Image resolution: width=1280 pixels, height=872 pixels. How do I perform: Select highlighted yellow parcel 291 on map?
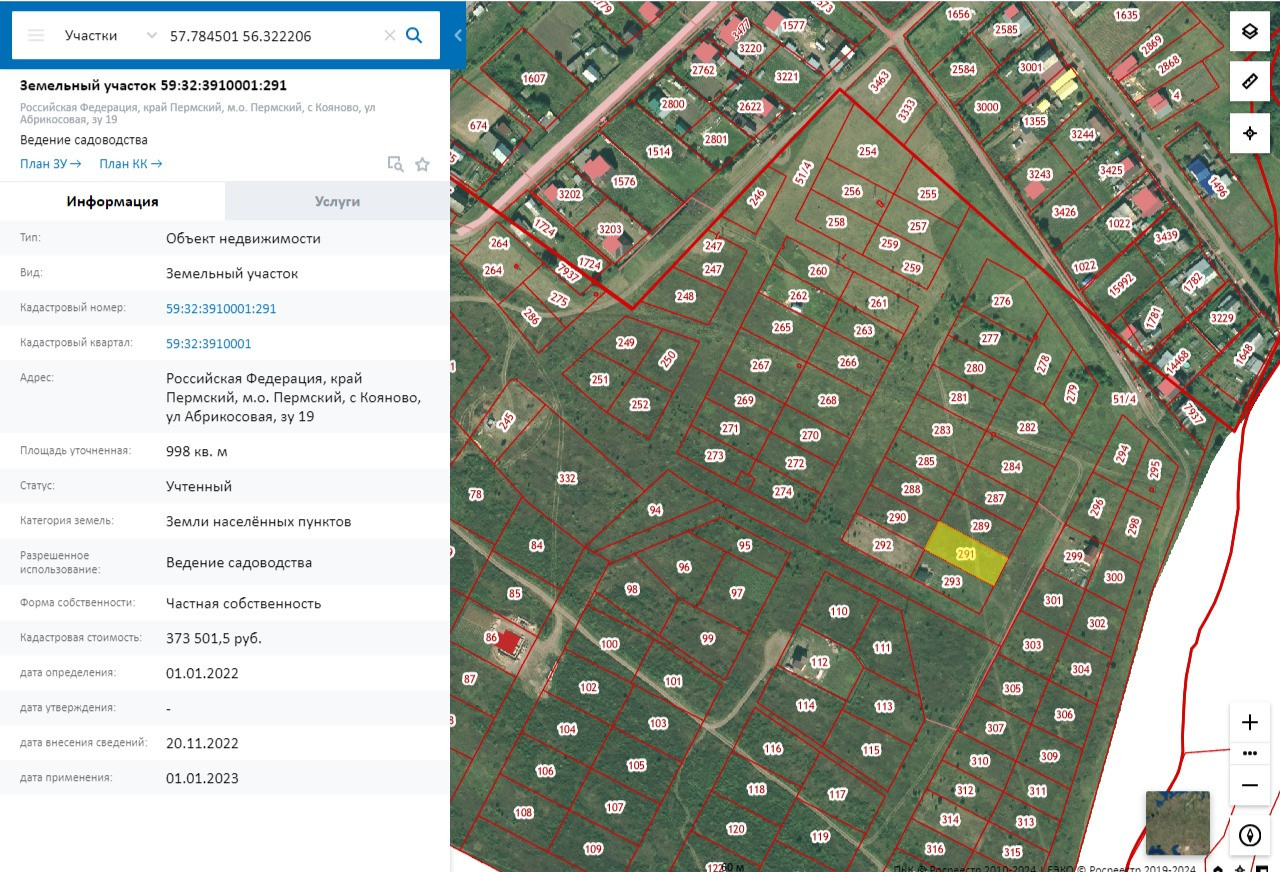965,554
